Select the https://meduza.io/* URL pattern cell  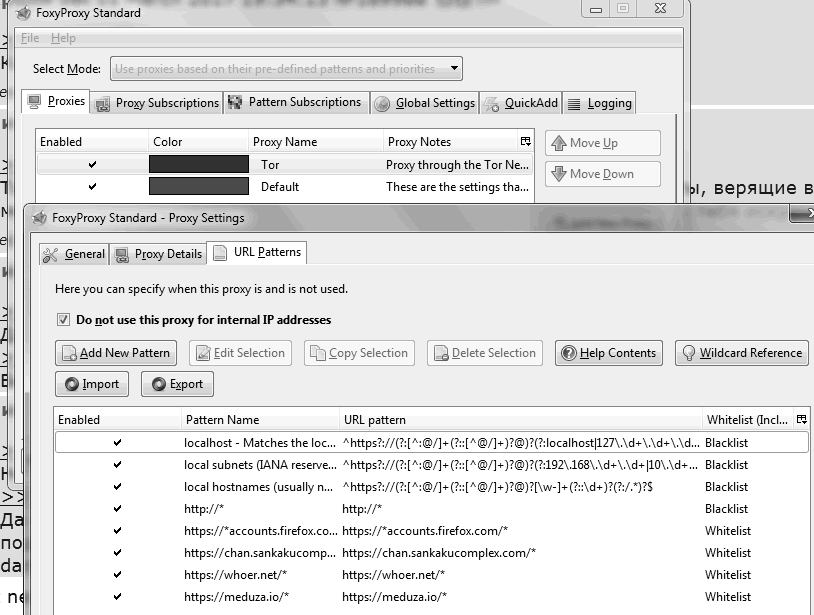pyautogui.click(x=395, y=597)
